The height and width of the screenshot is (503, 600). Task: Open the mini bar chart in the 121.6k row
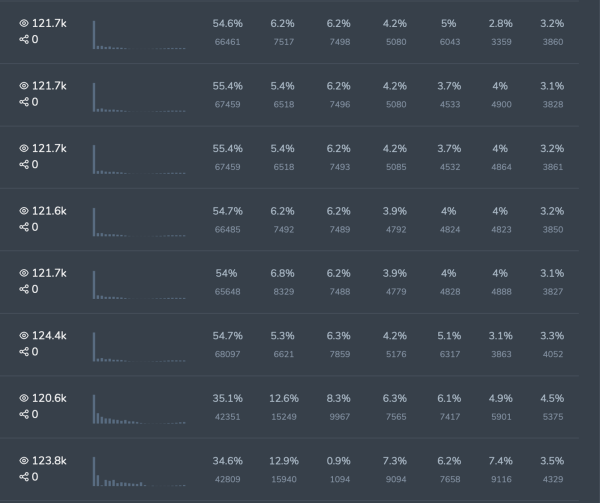click(139, 220)
